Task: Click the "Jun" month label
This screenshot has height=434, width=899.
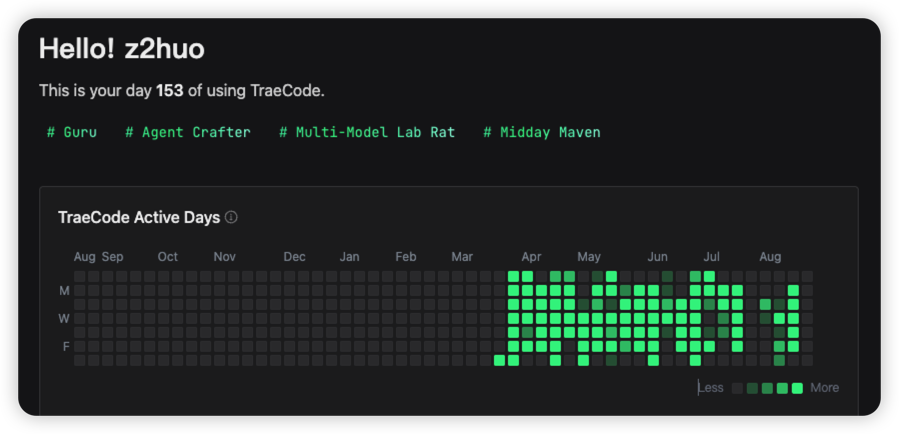Action: (x=658, y=257)
